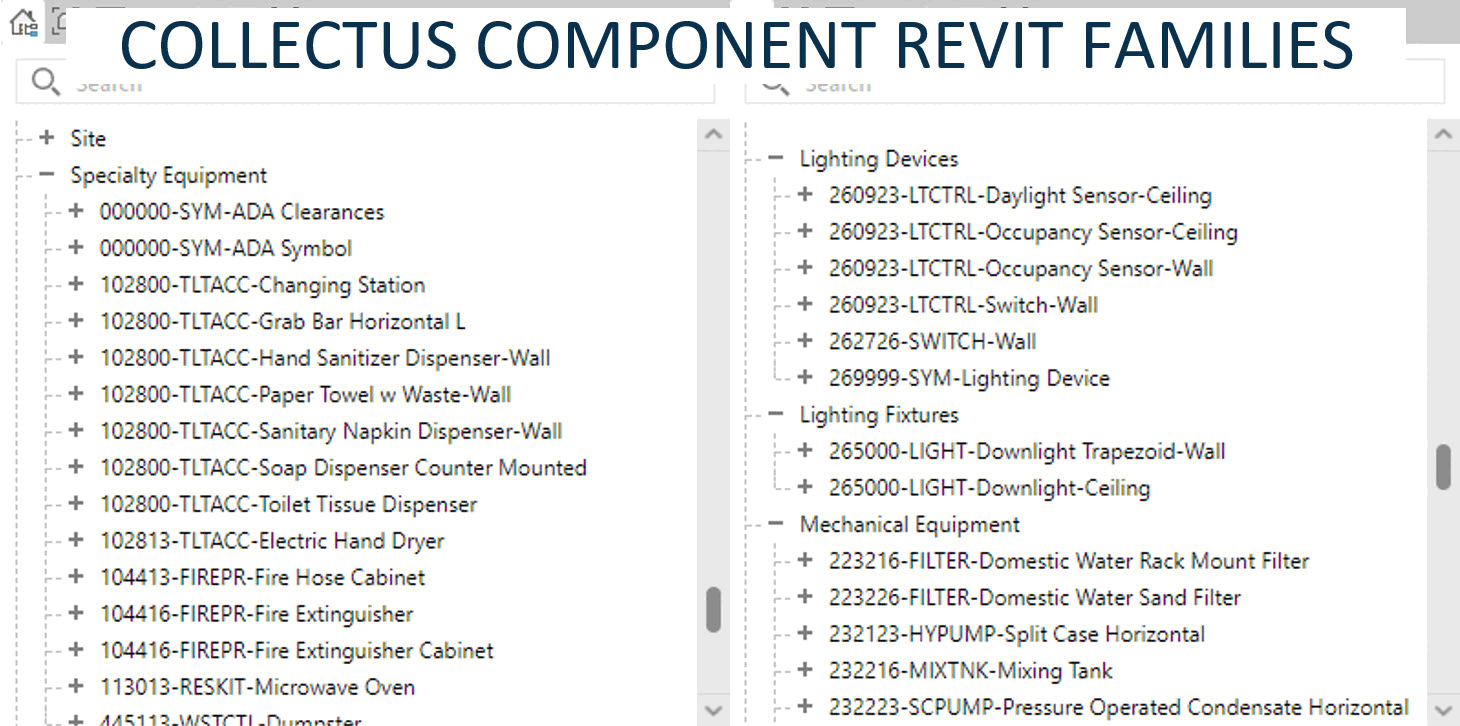Click the left panel search magnifier icon

[x=45, y=83]
